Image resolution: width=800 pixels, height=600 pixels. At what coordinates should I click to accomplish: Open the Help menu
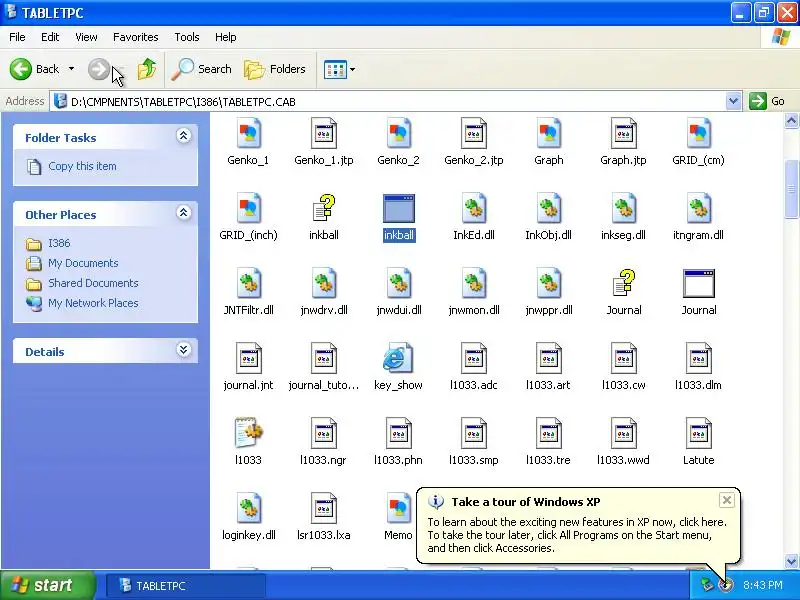click(226, 37)
